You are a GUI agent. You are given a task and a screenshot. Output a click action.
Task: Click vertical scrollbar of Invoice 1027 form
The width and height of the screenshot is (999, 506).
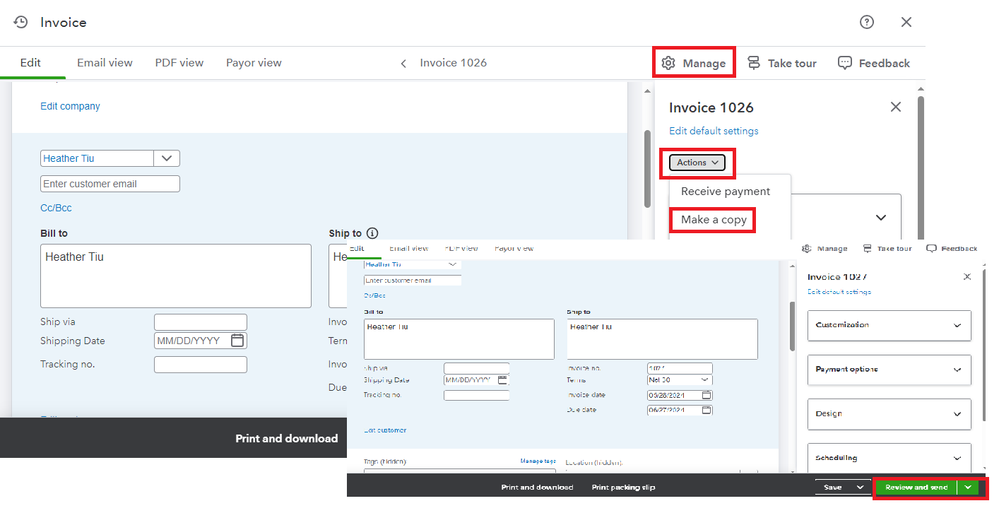coord(793,326)
